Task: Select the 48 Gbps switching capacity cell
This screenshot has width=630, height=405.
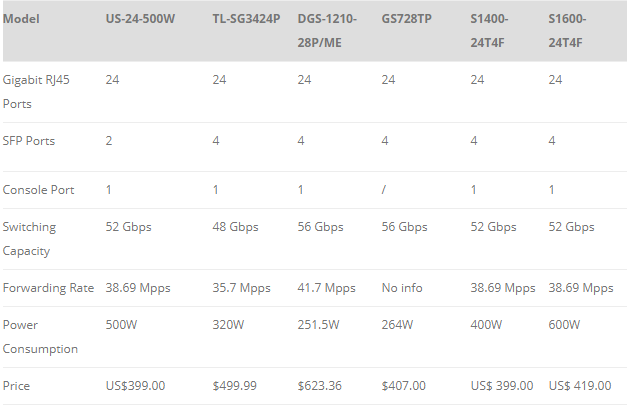Action: click(x=237, y=227)
